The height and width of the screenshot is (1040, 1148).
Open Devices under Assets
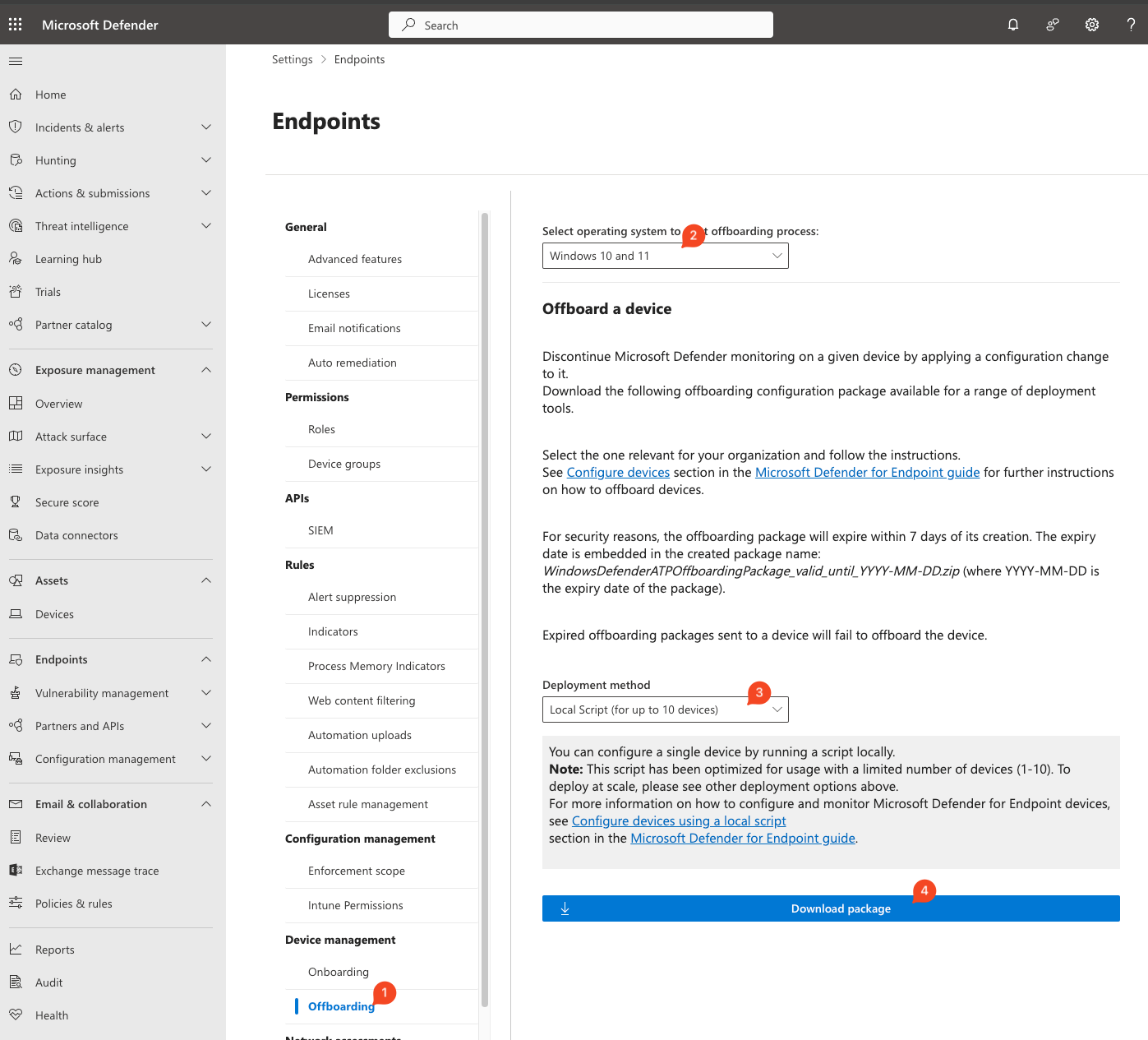[54, 613]
